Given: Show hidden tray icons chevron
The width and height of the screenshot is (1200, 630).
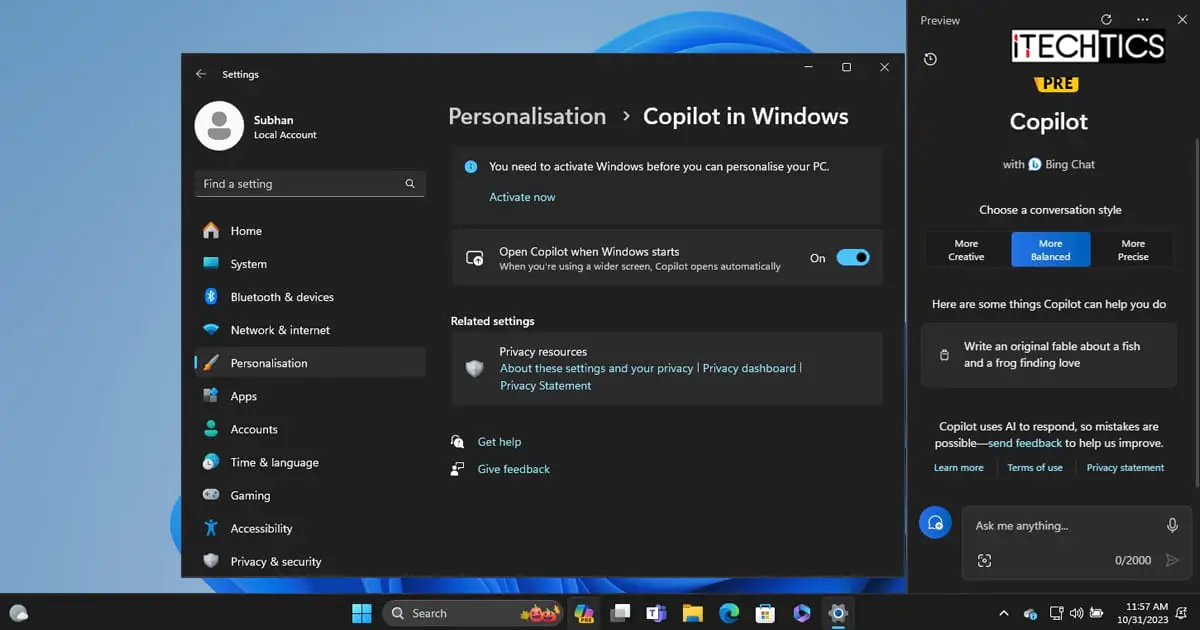Looking at the screenshot, I should coord(1004,613).
